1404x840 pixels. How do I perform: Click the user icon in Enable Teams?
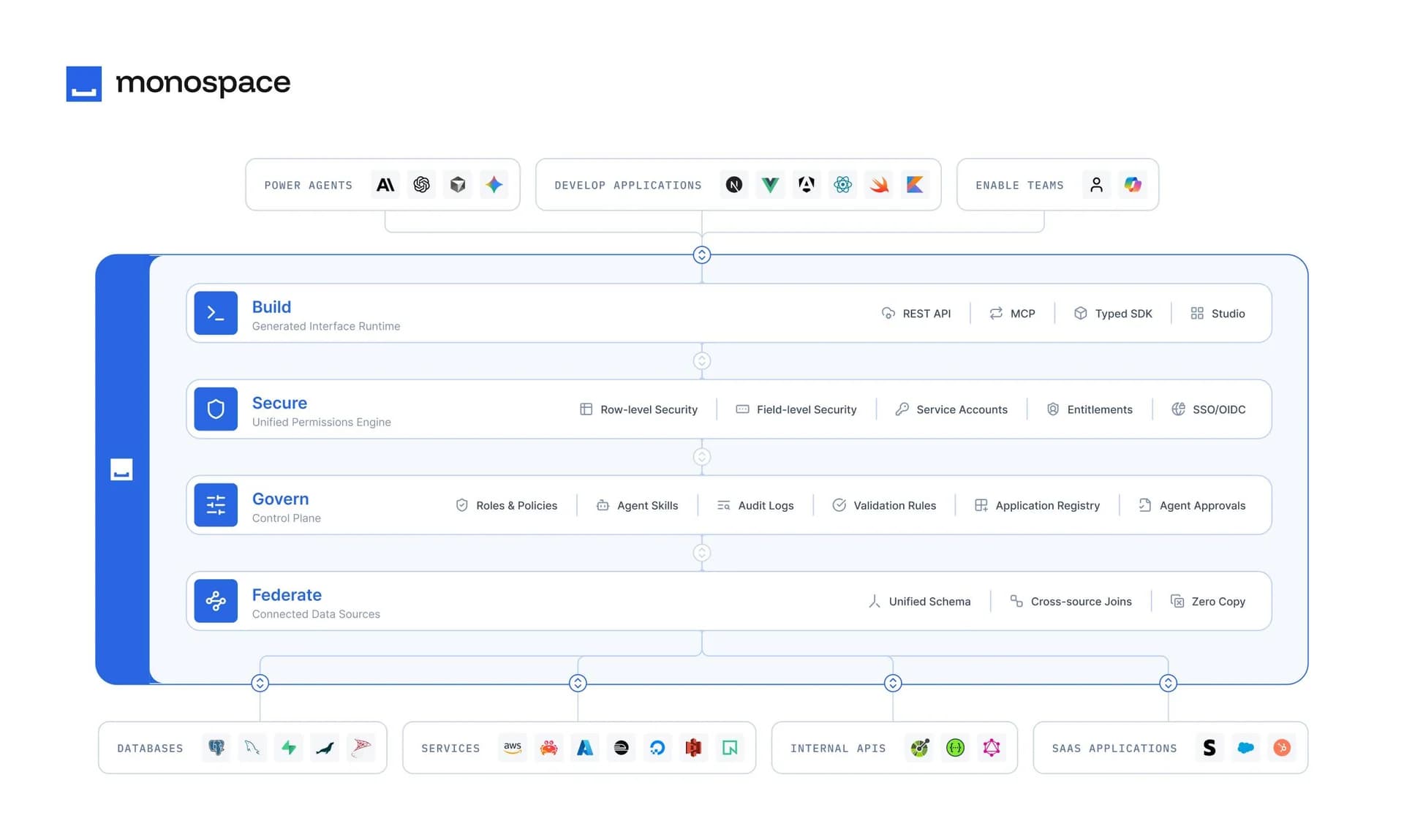tap(1096, 185)
